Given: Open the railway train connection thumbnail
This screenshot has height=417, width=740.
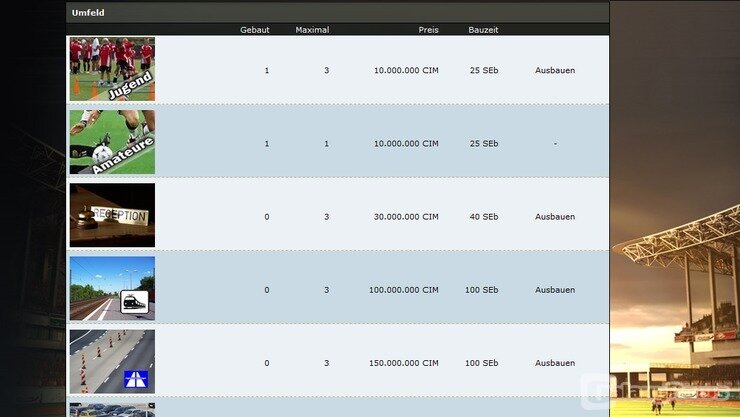Looking at the screenshot, I should click(112, 288).
